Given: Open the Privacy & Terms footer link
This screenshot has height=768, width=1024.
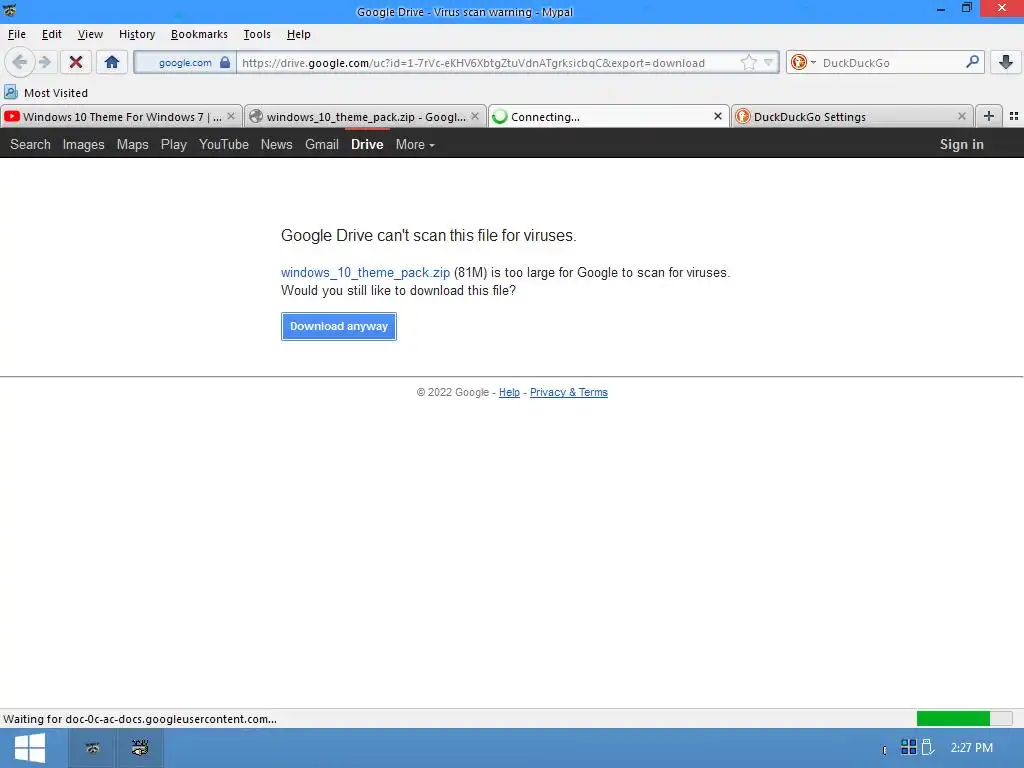Looking at the screenshot, I should [x=569, y=392].
